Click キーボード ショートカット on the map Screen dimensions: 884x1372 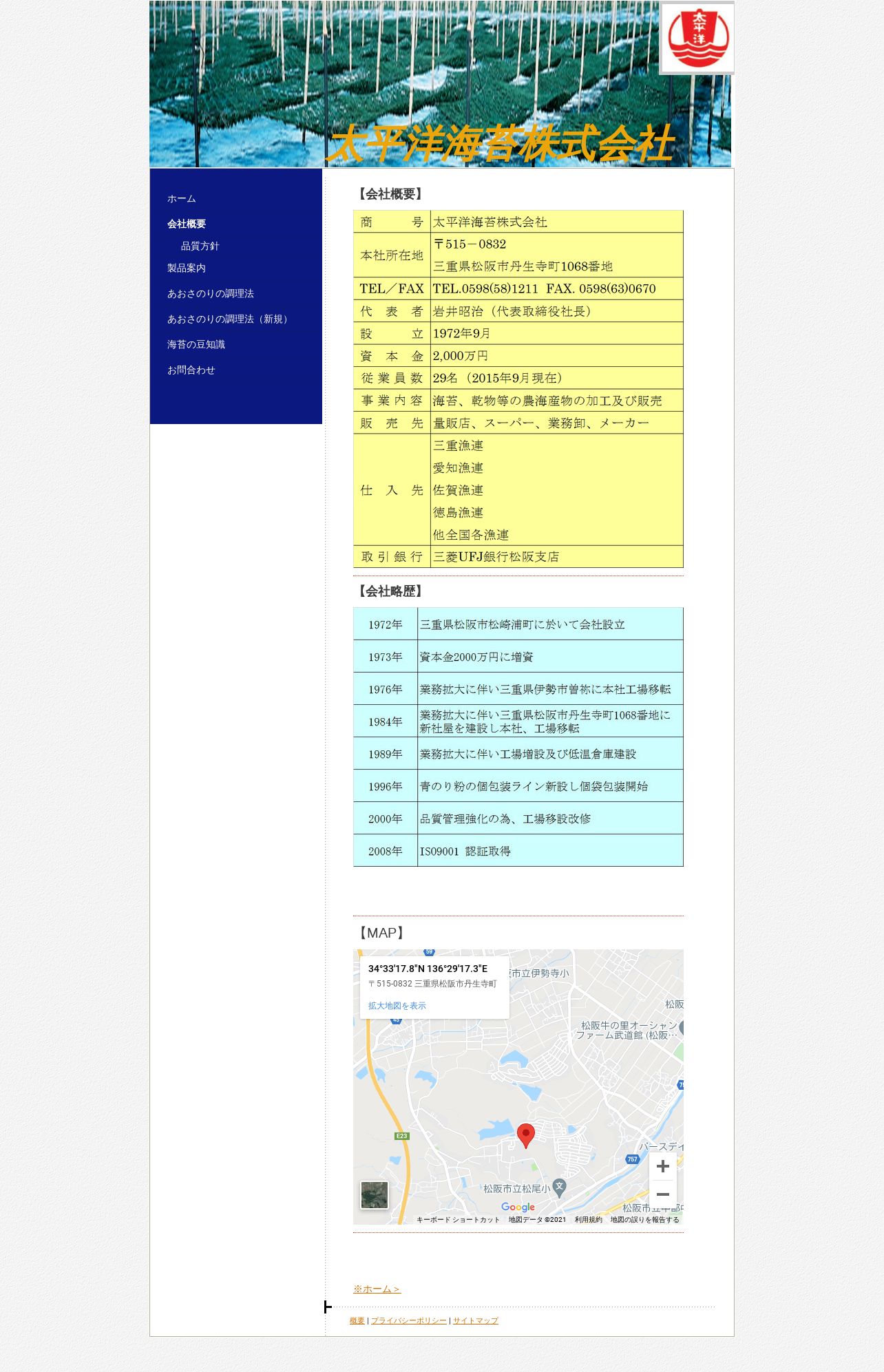tap(458, 1219)
